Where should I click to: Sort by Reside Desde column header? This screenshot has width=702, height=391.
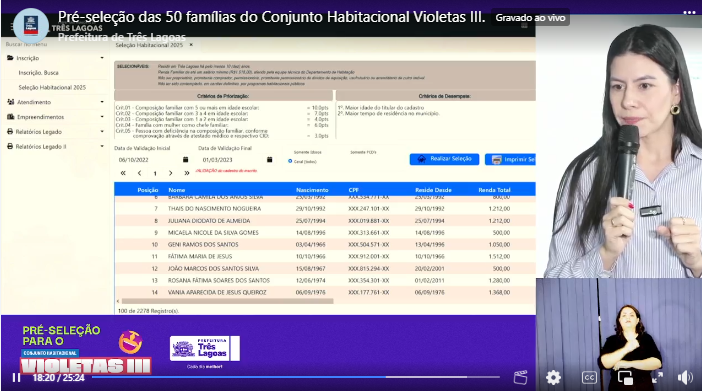click(433, 190)
